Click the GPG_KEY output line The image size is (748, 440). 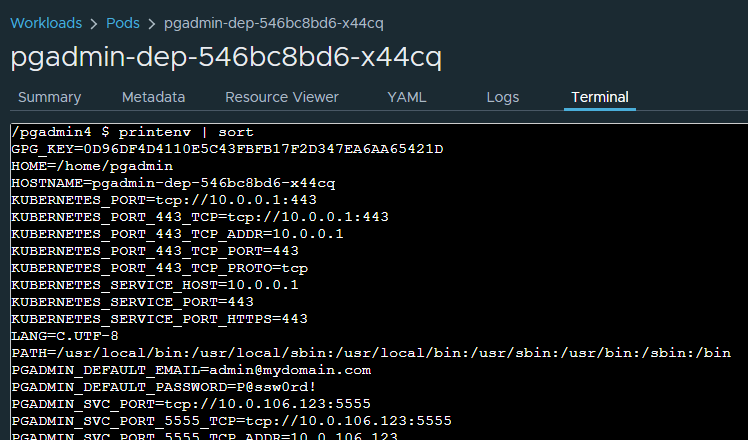click(228, 149)
